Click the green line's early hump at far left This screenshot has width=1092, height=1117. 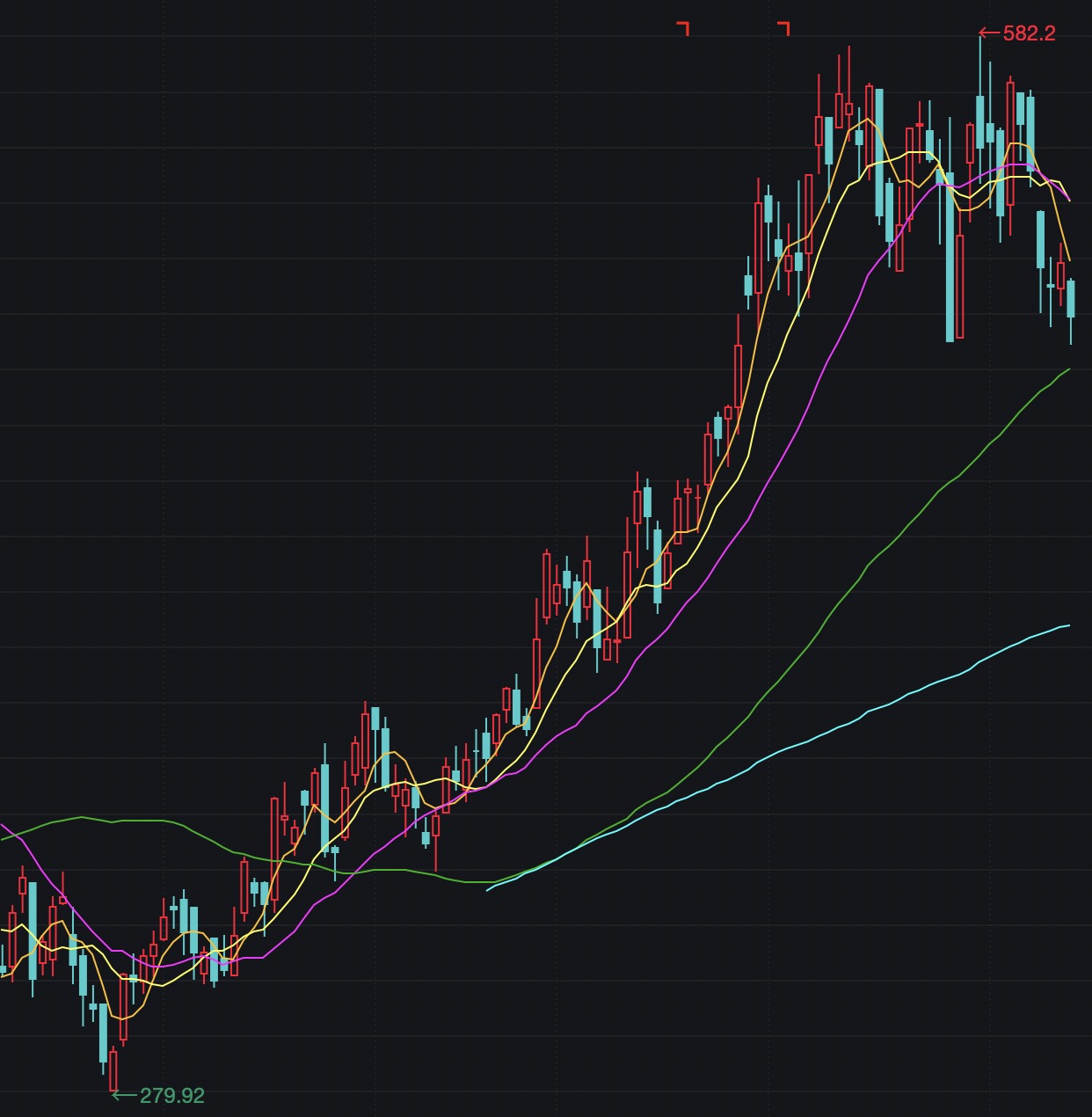(x=81, y=817)
